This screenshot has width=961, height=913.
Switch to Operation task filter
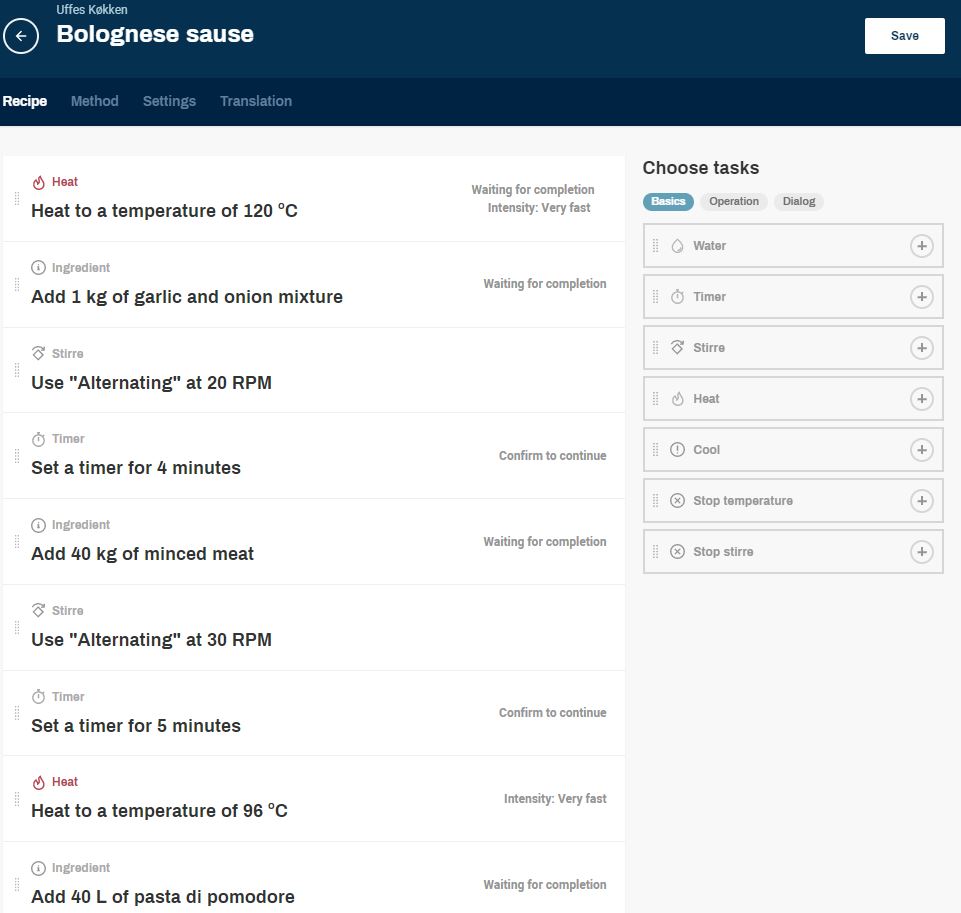[x=734, y=201]
